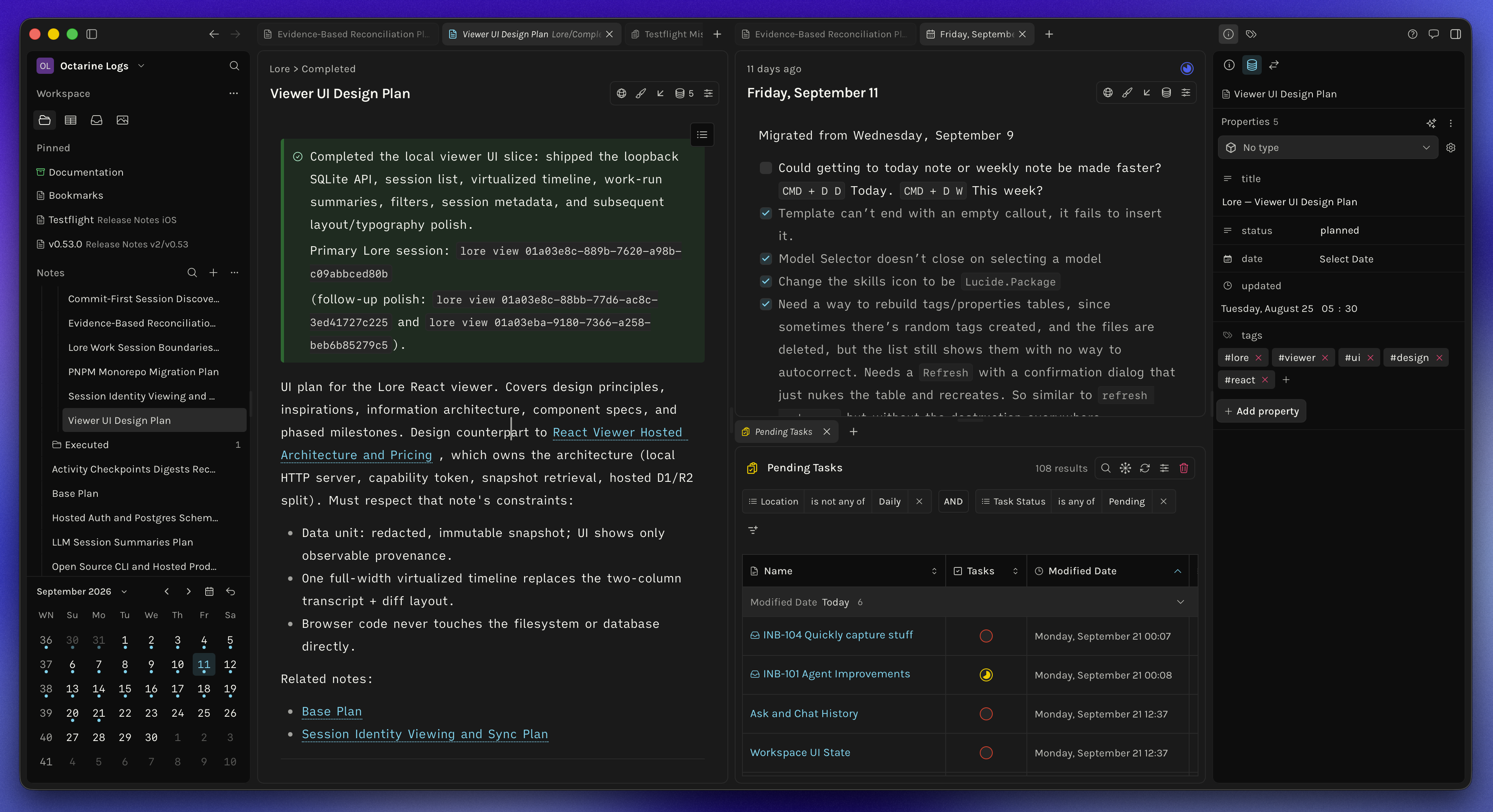Uncheck 'Change the skills icon' task
The image size is (1493, 812).
click(766, 281)
